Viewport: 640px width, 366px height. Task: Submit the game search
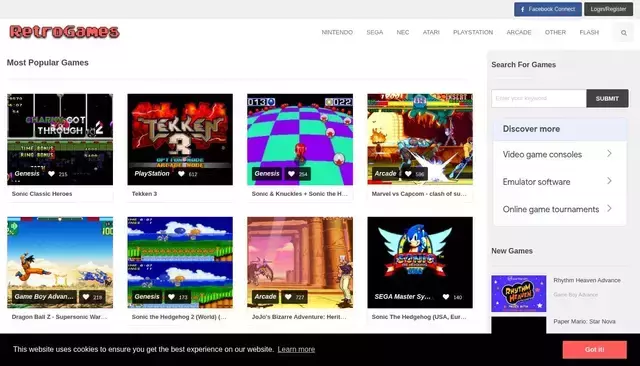[x=607, y=98]
